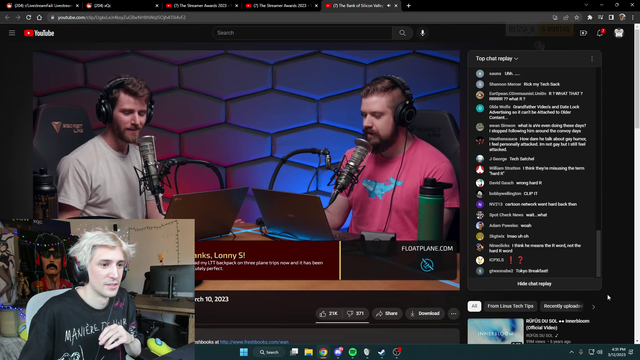Image resolution: width=640 pixels, height=360 pixels.
Task: Like the video with 21K likes
Action: tap(329, 313)
